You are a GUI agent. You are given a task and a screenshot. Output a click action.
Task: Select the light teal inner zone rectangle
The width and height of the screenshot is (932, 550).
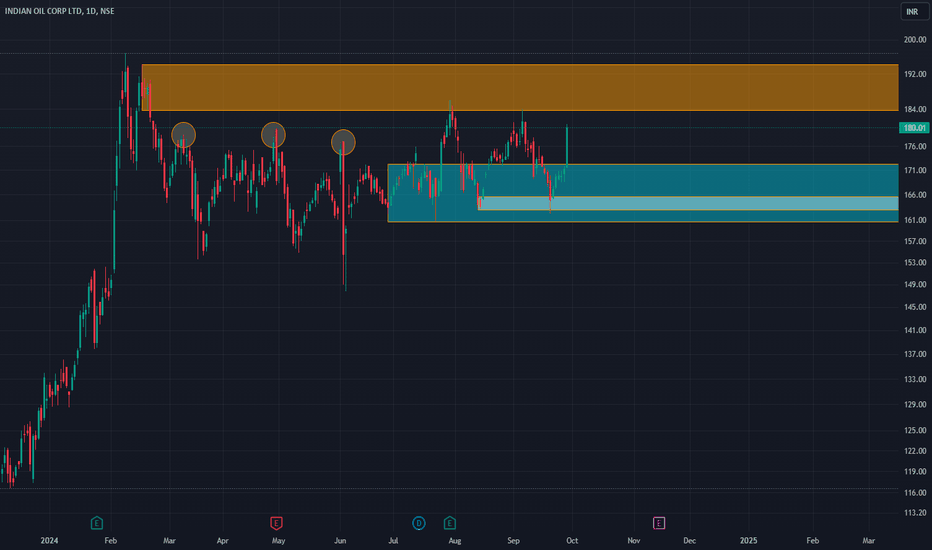click(x=688, y=203)
